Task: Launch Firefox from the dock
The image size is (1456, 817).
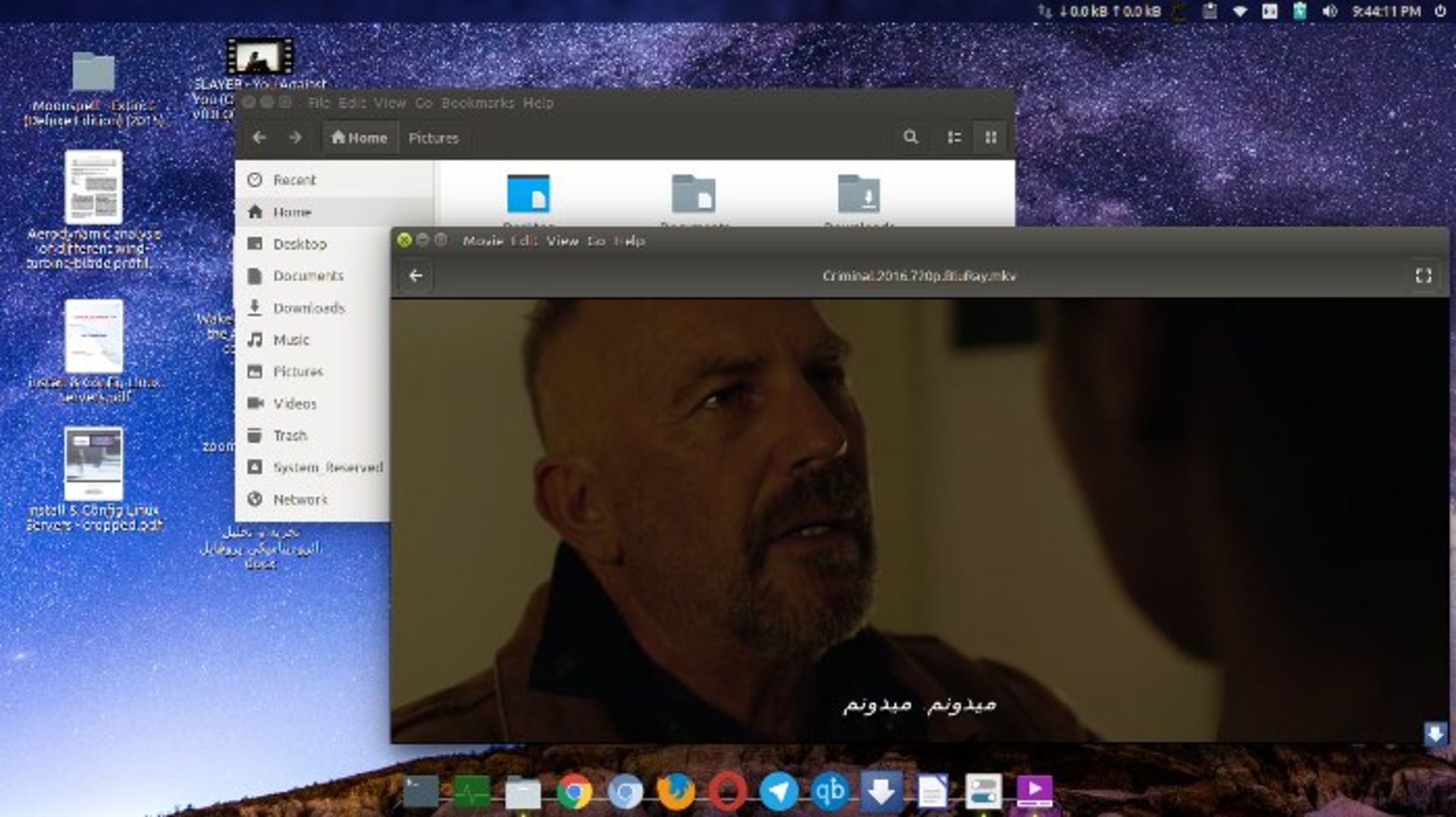Action: [676, 793]
